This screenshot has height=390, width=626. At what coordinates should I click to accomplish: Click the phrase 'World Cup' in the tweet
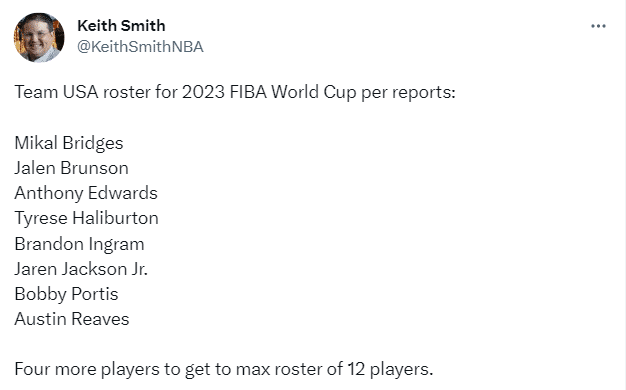(313, 92)
